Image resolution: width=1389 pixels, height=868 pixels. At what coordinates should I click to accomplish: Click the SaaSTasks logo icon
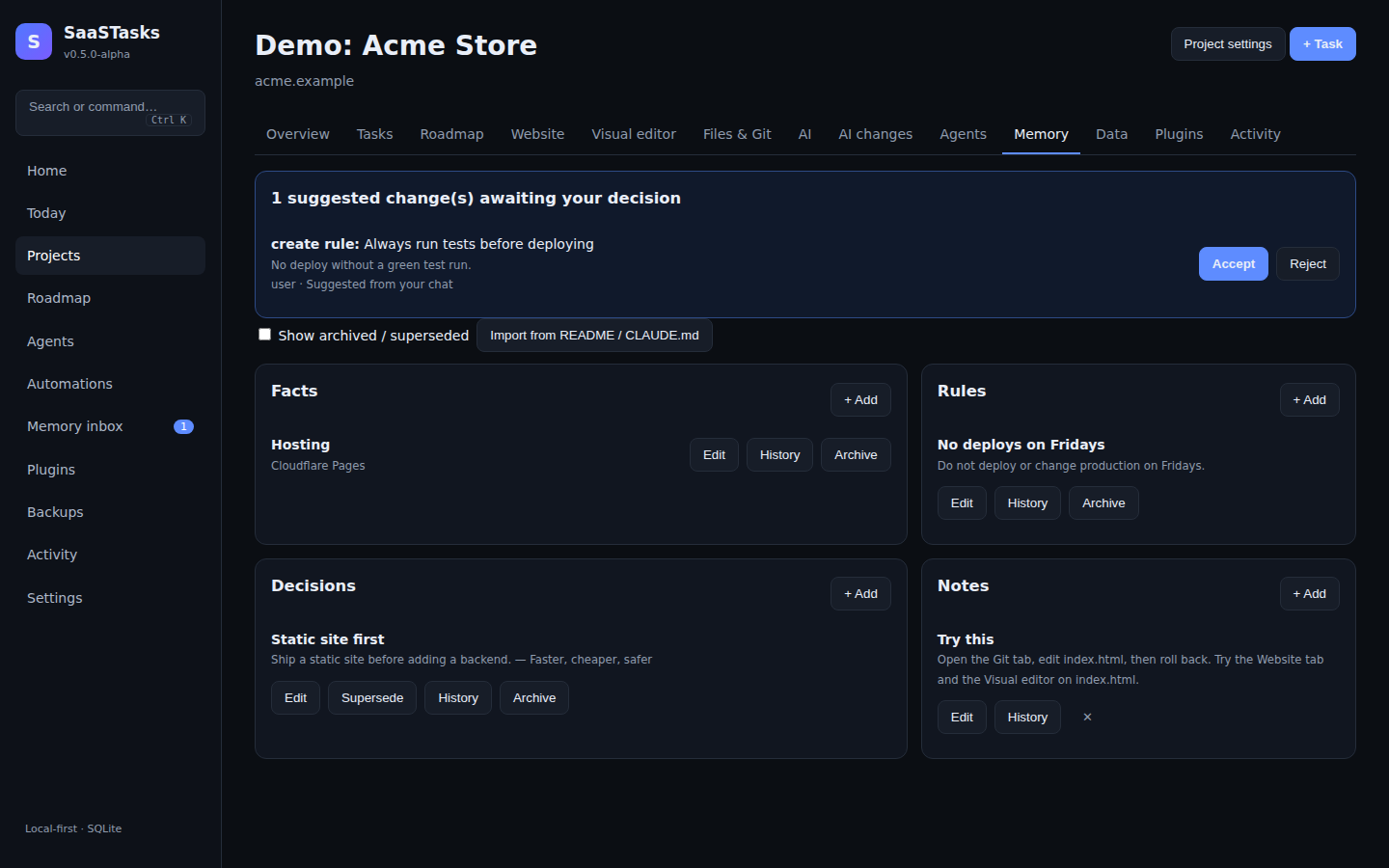click(x=34, y=41)
